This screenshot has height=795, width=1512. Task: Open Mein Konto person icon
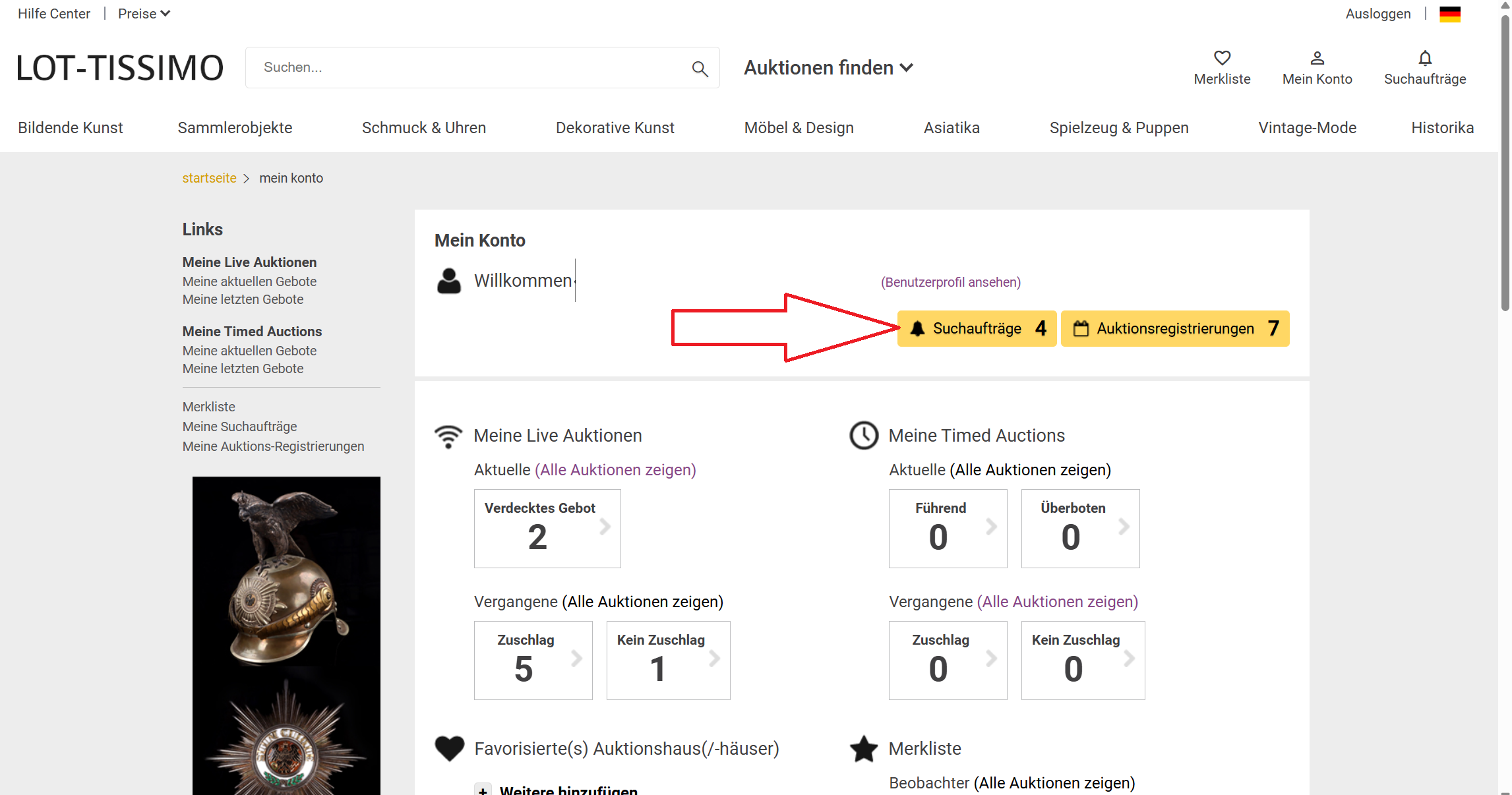(1317, 58)
